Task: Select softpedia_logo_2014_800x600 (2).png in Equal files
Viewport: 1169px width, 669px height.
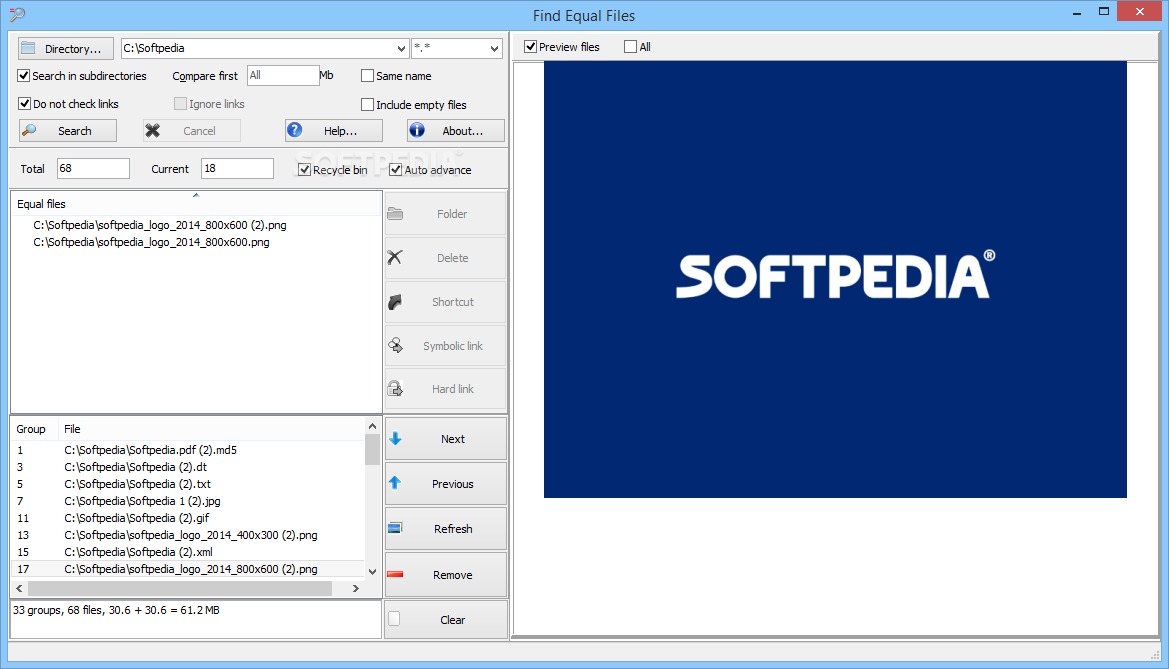Action: click(x=160, y=224)
